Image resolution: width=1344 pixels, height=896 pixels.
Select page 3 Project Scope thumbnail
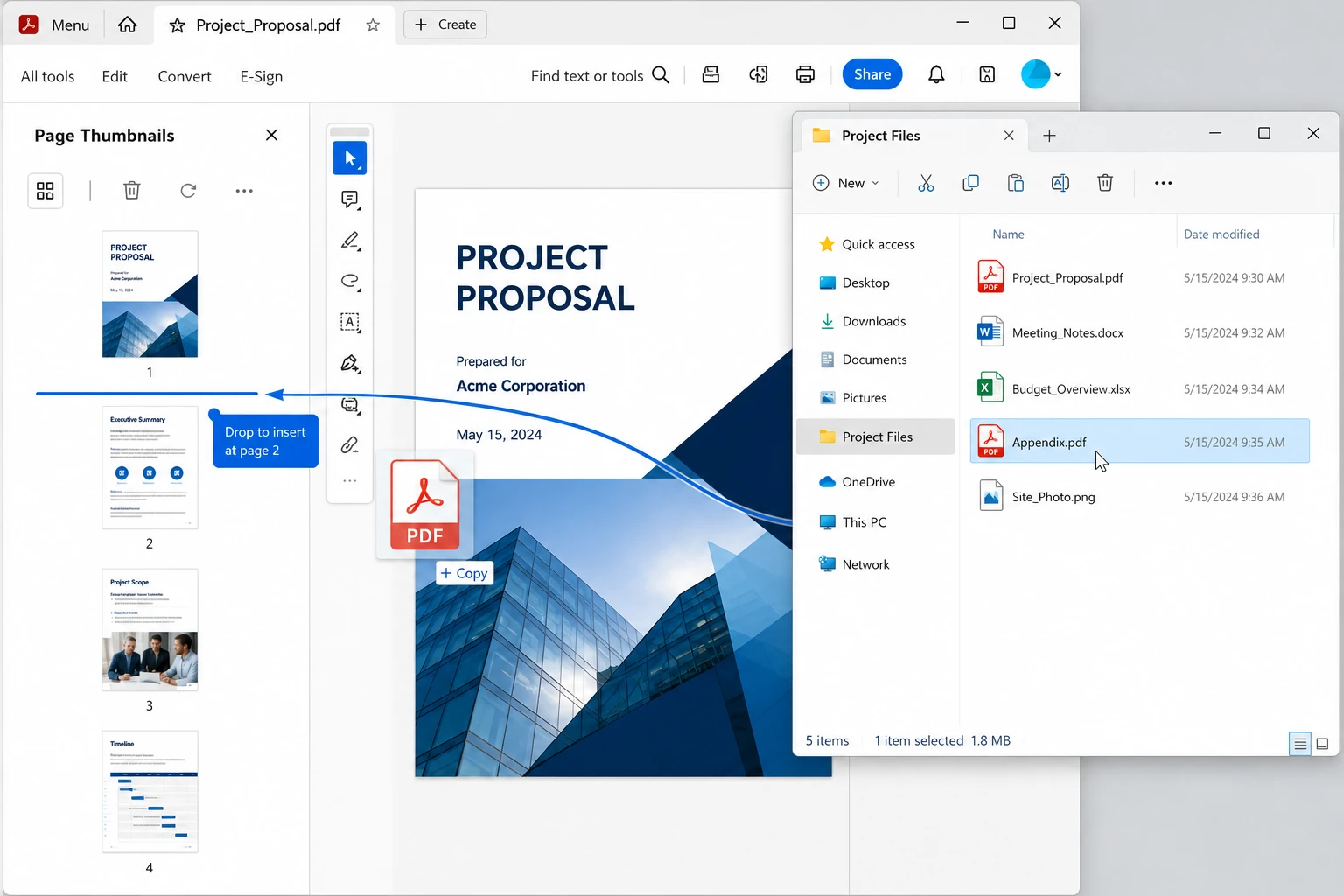coord(150,630)
